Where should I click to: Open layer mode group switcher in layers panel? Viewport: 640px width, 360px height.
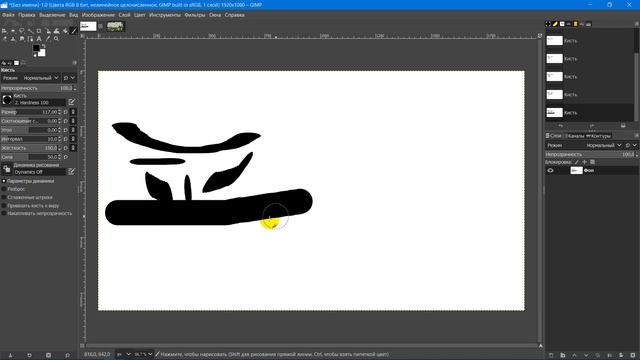click(x=631, y=145)
